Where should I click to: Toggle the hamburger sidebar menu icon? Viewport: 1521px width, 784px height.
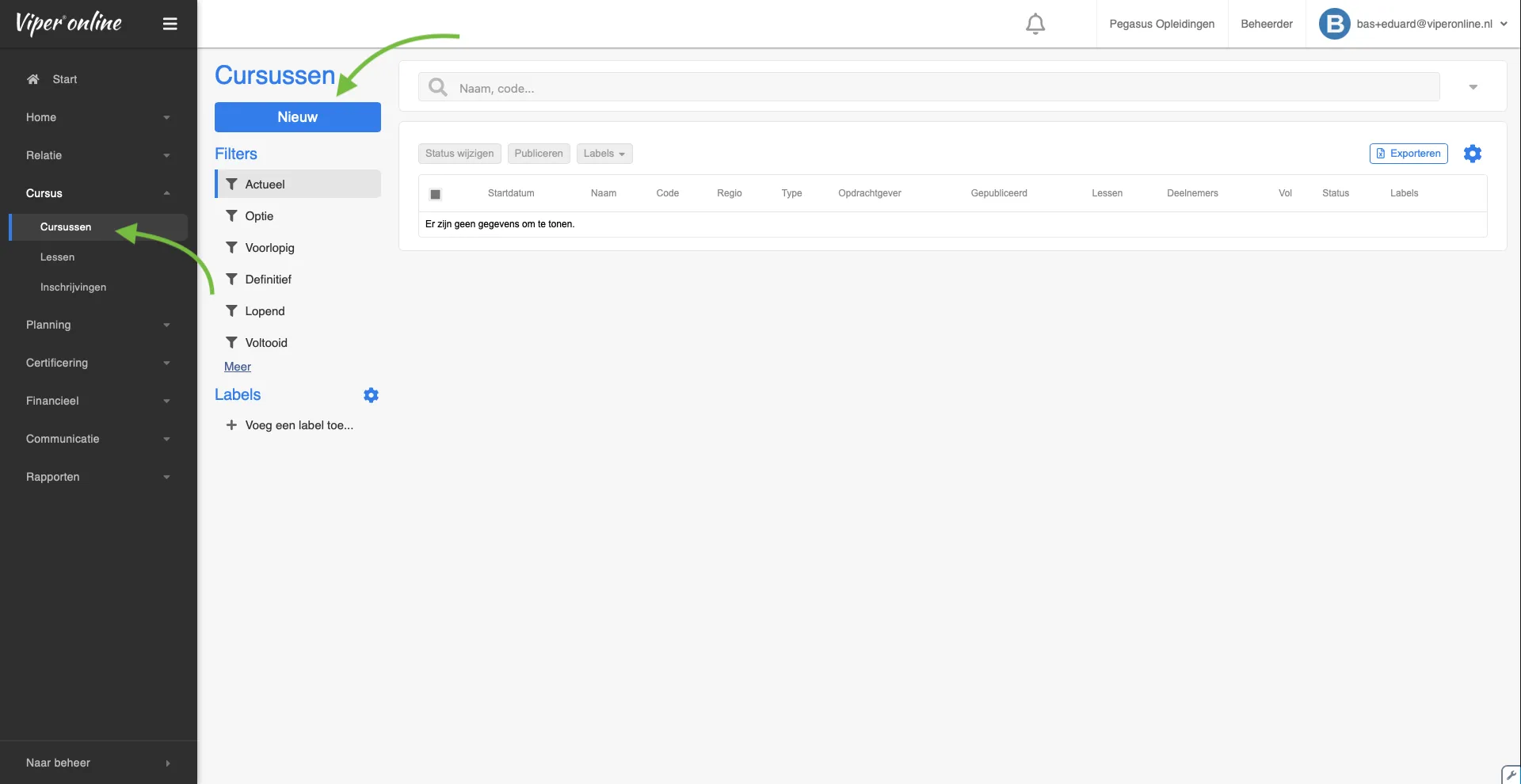pos(170,24)
